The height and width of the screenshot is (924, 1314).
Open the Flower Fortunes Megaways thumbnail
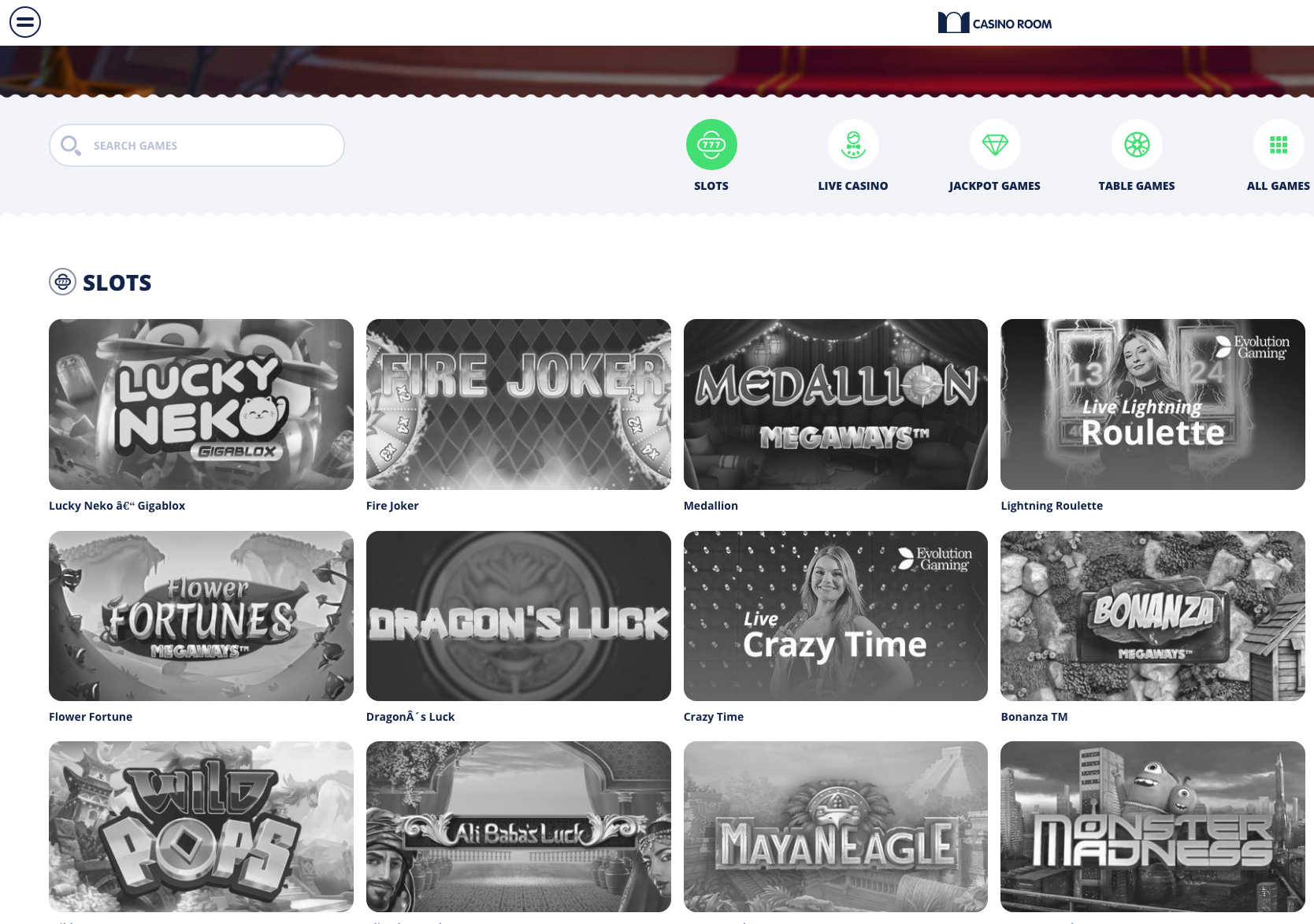coord(201,616)
